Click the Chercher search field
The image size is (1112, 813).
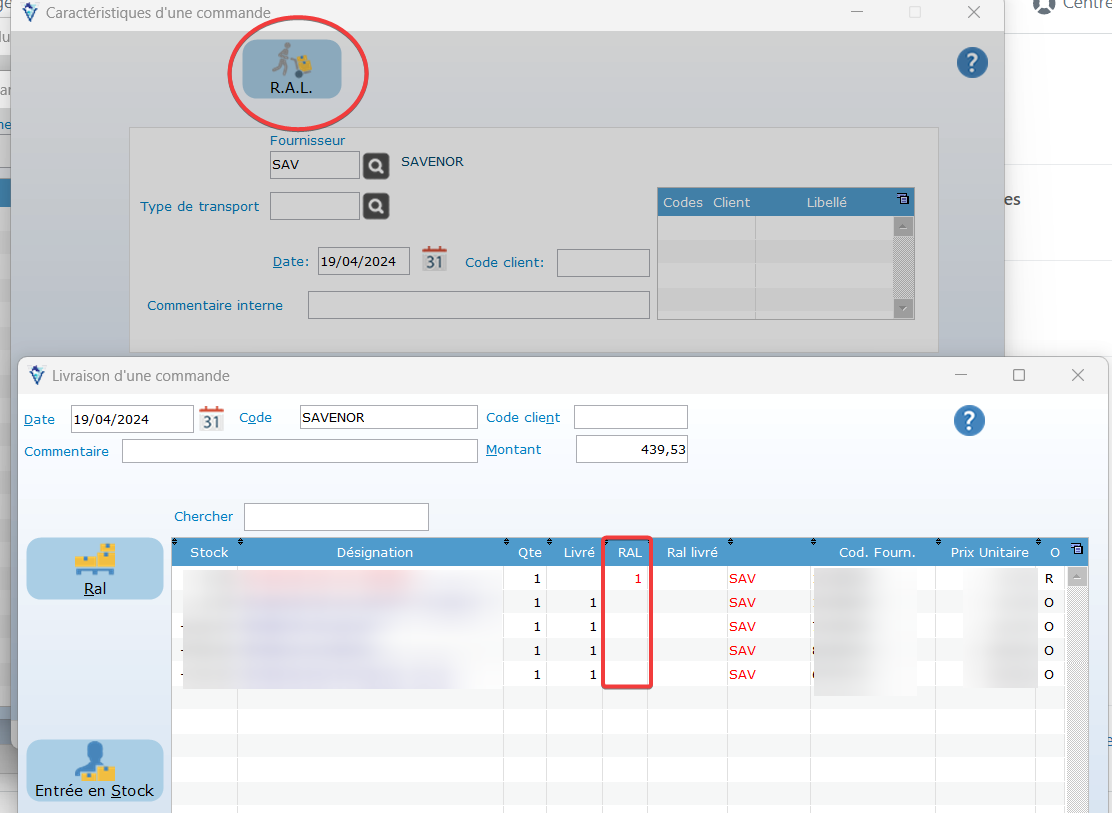(336, 516)
